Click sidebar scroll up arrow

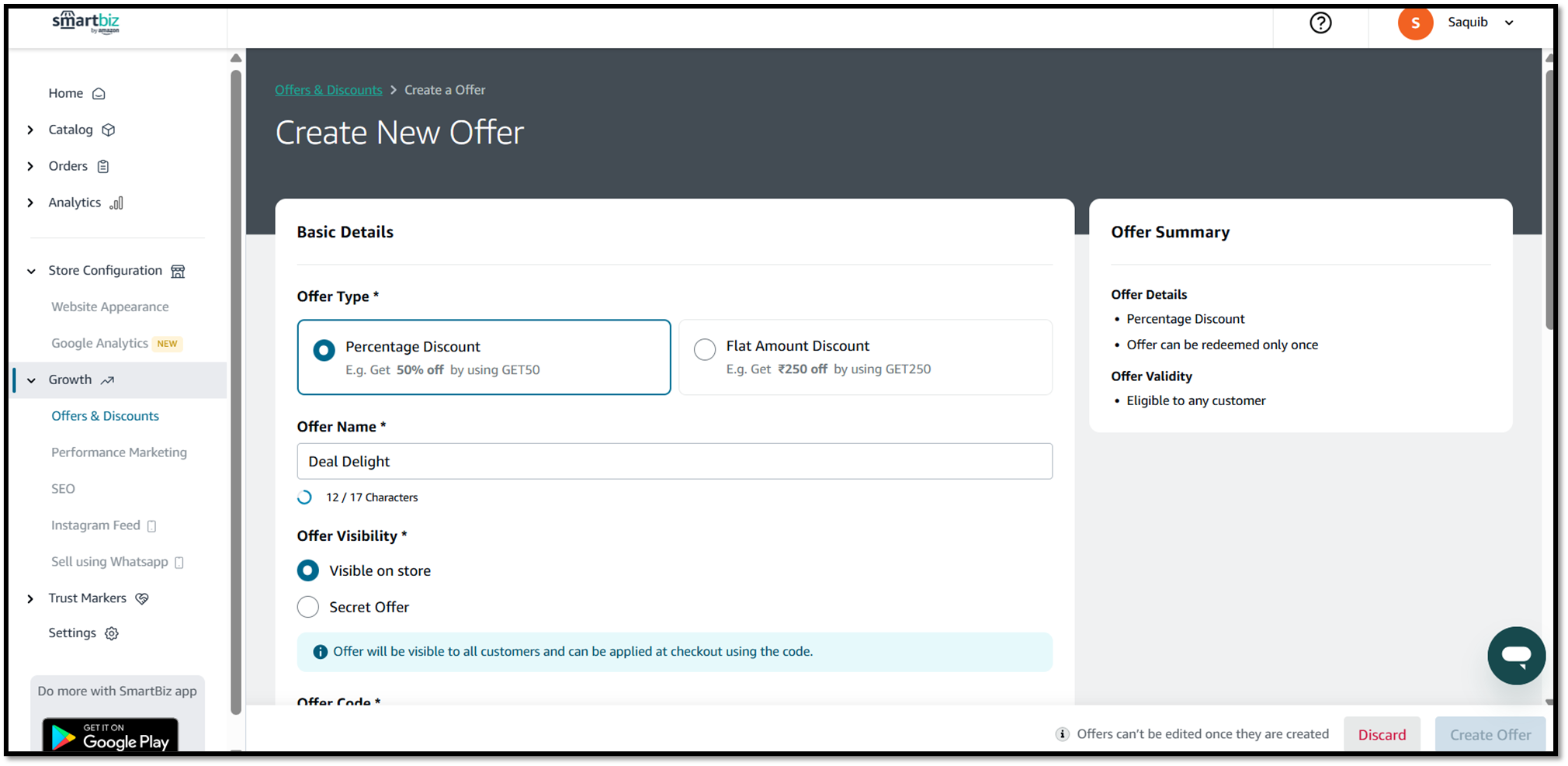pyautogui.click(x=236, y=58)
